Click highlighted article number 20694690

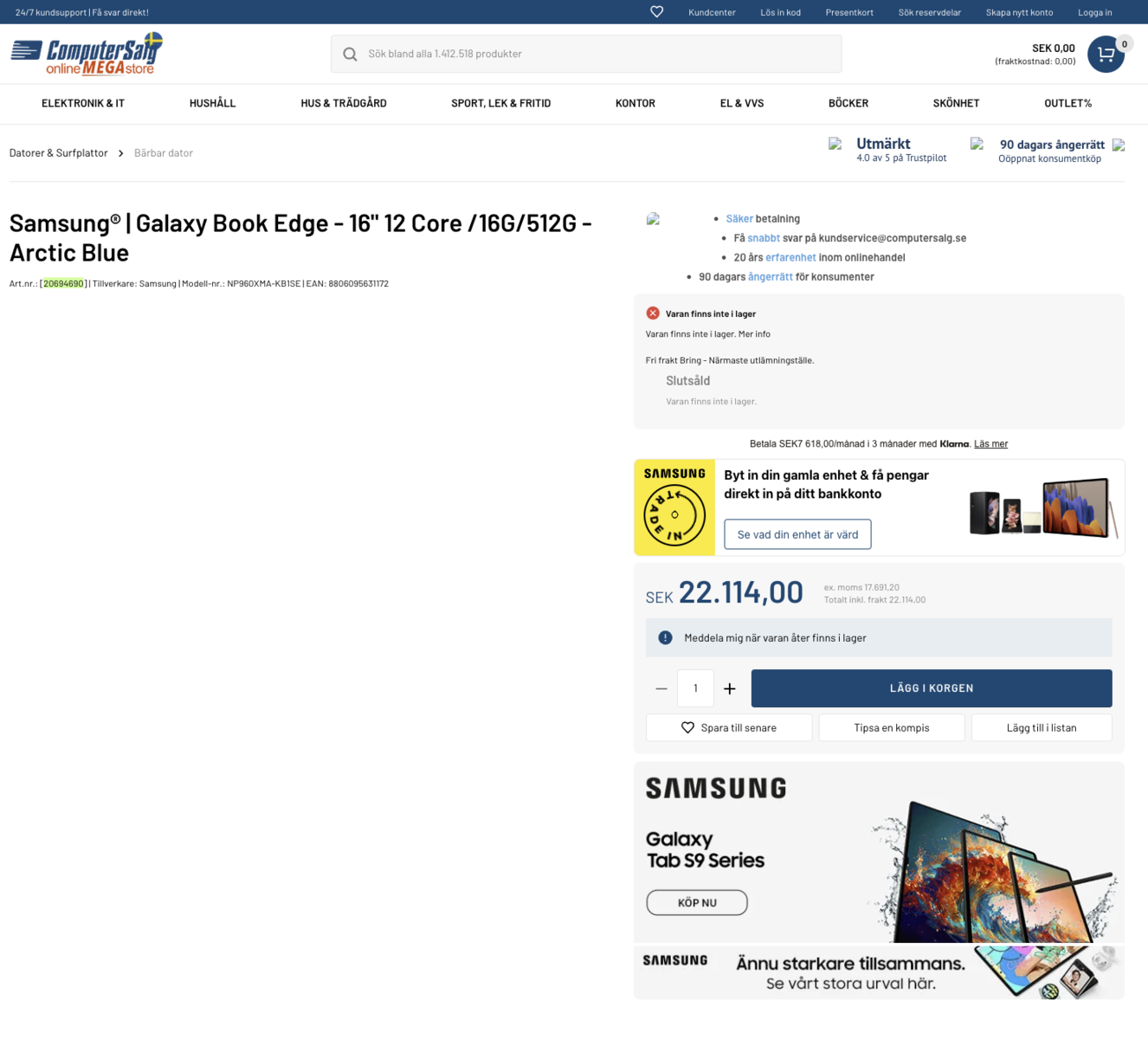point(63,284)
